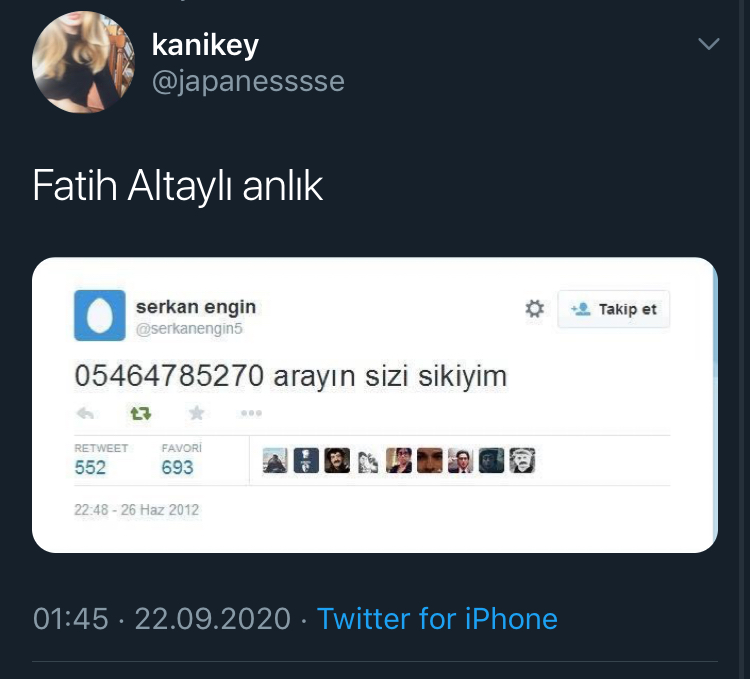View the 552 retweet count

click(x=90, y=467)
